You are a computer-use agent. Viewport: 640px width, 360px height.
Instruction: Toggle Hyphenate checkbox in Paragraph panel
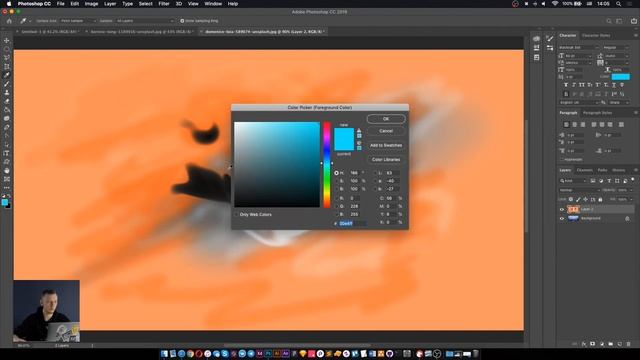coord(562,160)
